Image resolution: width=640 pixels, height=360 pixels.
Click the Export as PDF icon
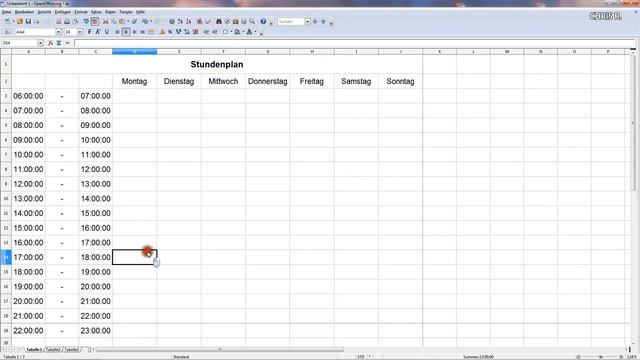59,21
